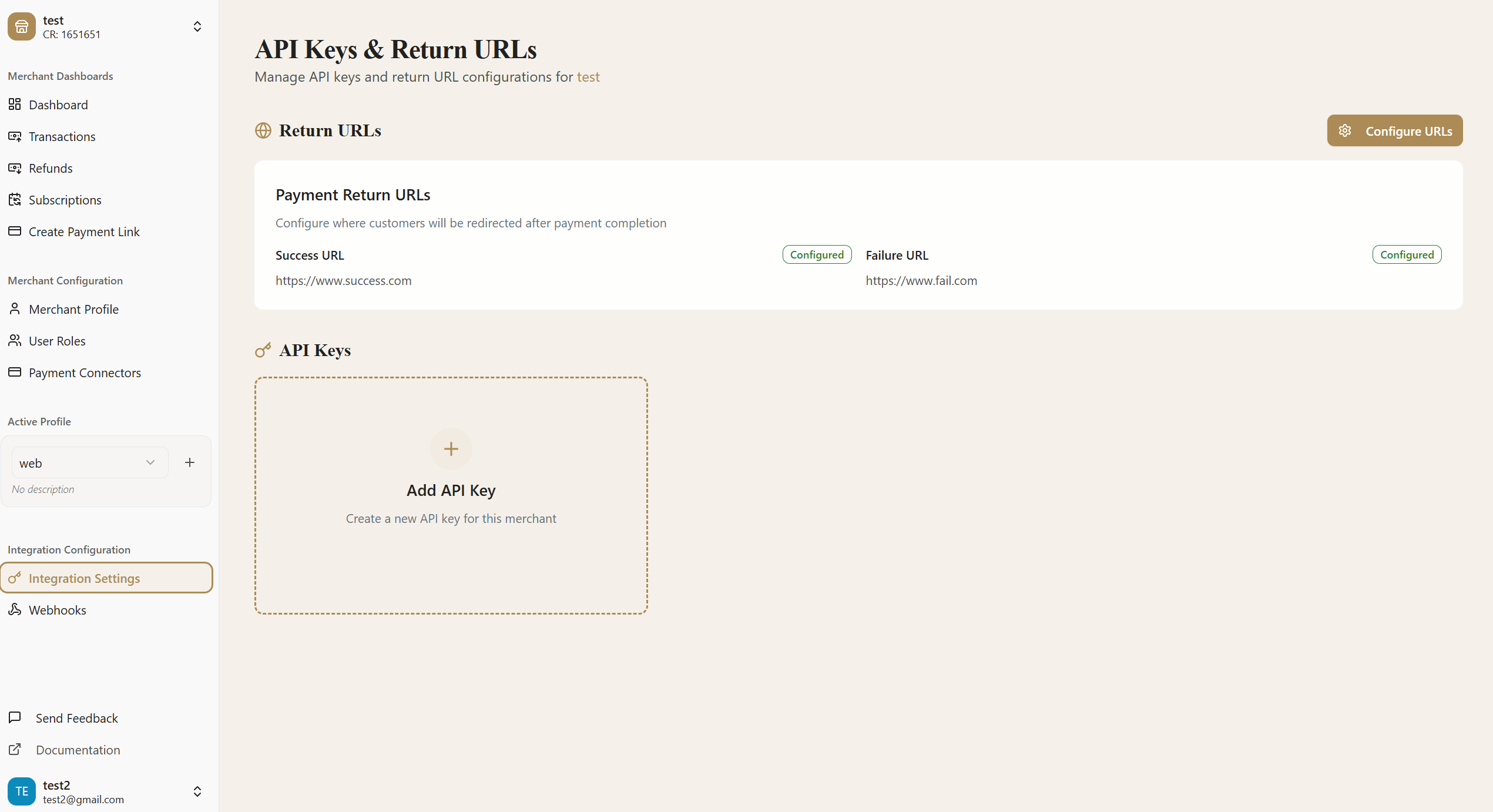Open the web active profile dropdown

pos(90,463)
